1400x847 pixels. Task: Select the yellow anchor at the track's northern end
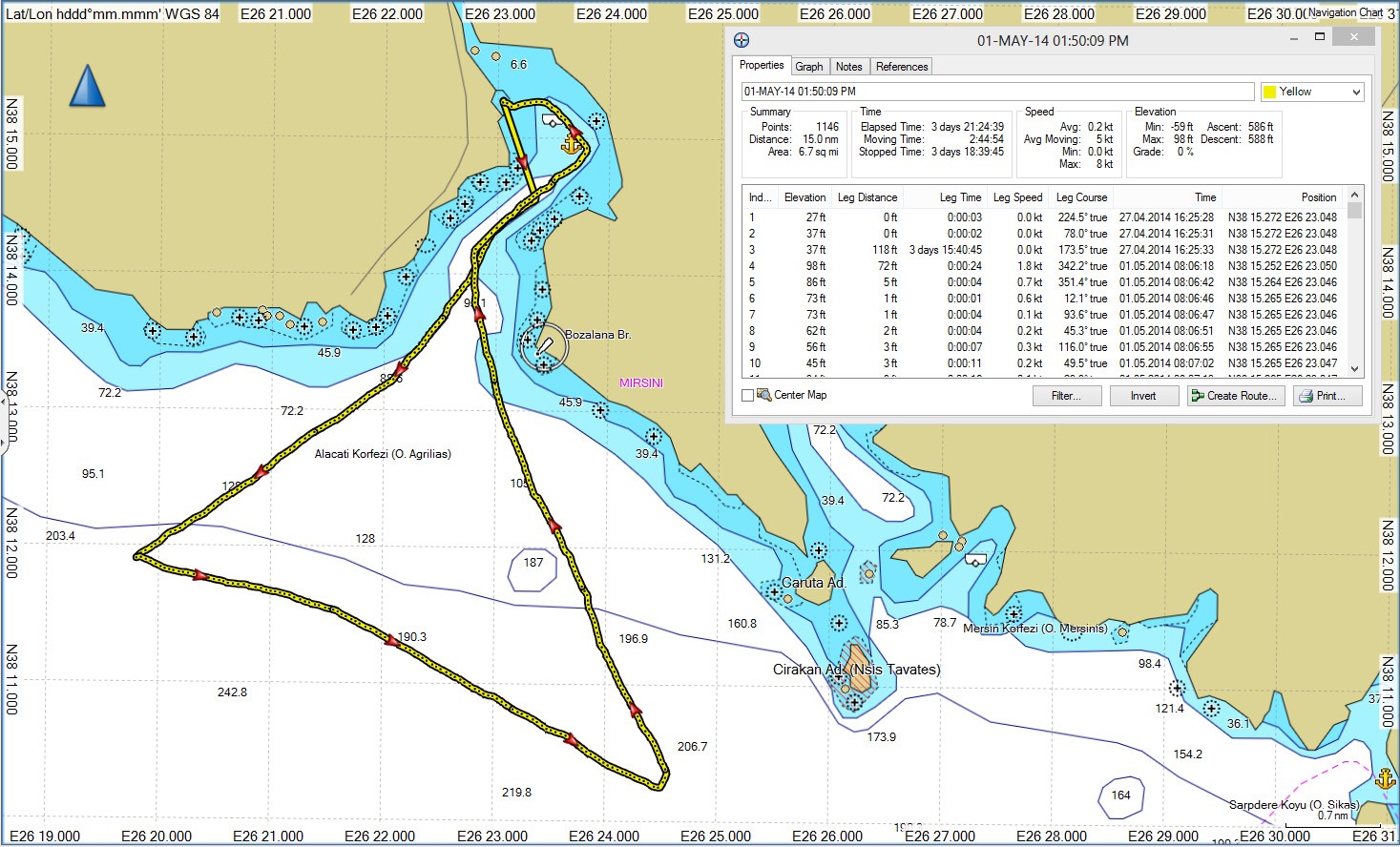(x=572, y=144)
